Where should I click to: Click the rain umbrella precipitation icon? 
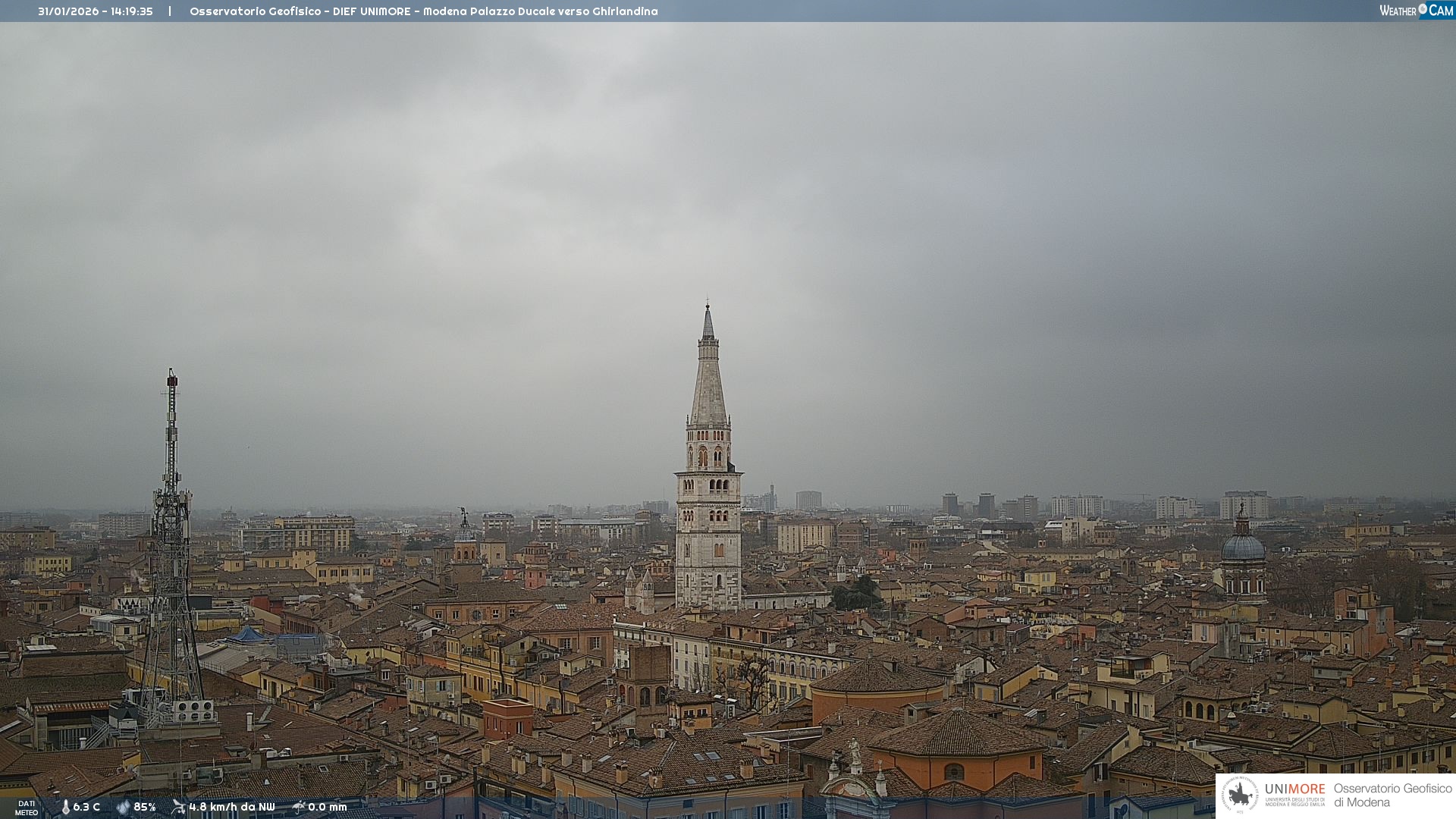(x=299, y=807)
